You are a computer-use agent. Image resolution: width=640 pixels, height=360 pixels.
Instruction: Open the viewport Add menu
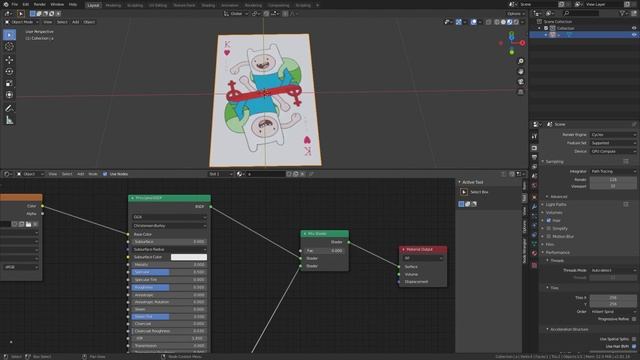[76, 22]
